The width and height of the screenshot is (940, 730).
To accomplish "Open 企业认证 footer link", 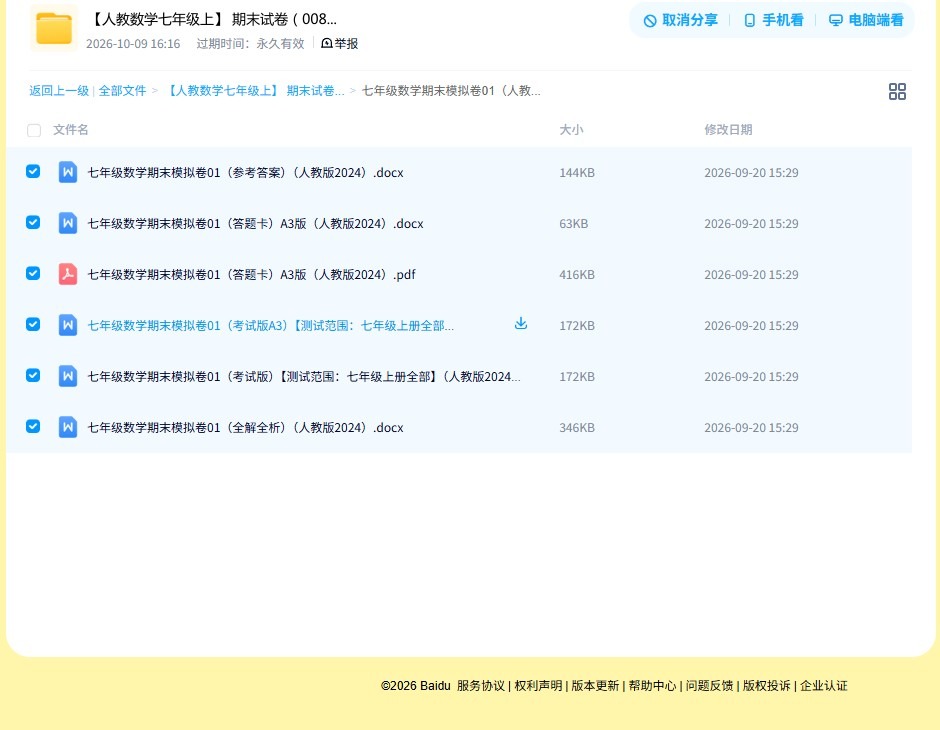I will pos(824,686).
